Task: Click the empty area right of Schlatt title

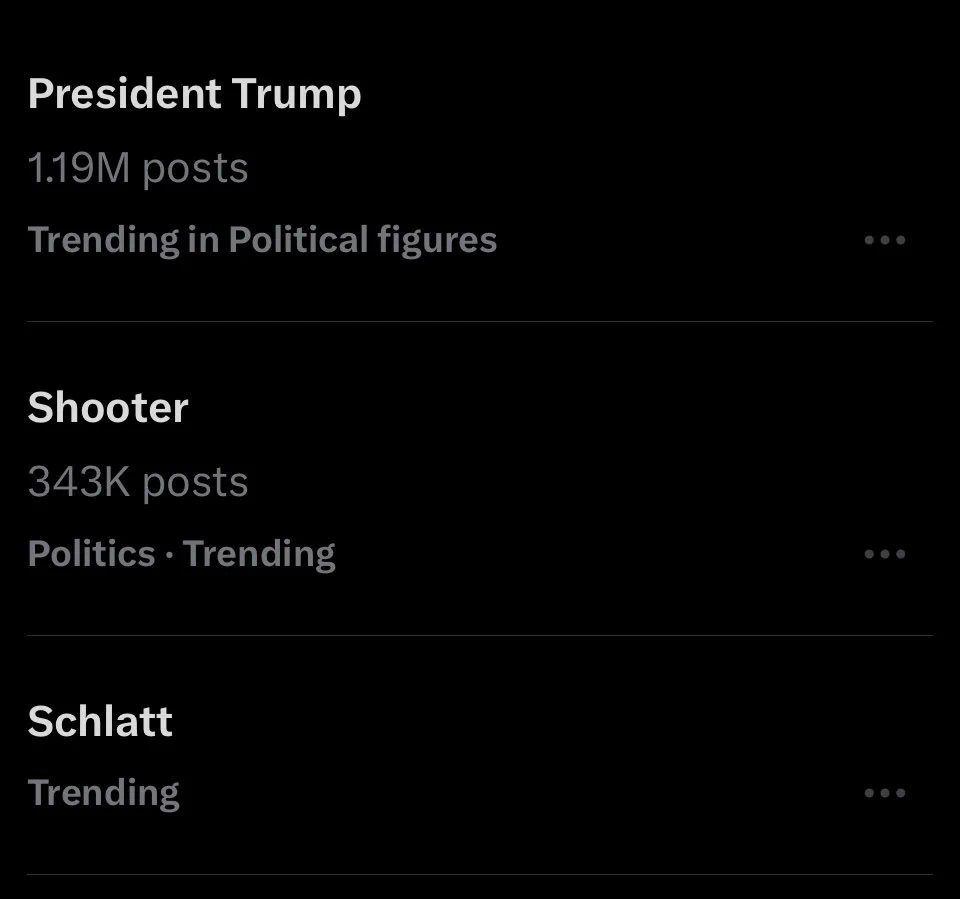Action: tap(552, 721)
